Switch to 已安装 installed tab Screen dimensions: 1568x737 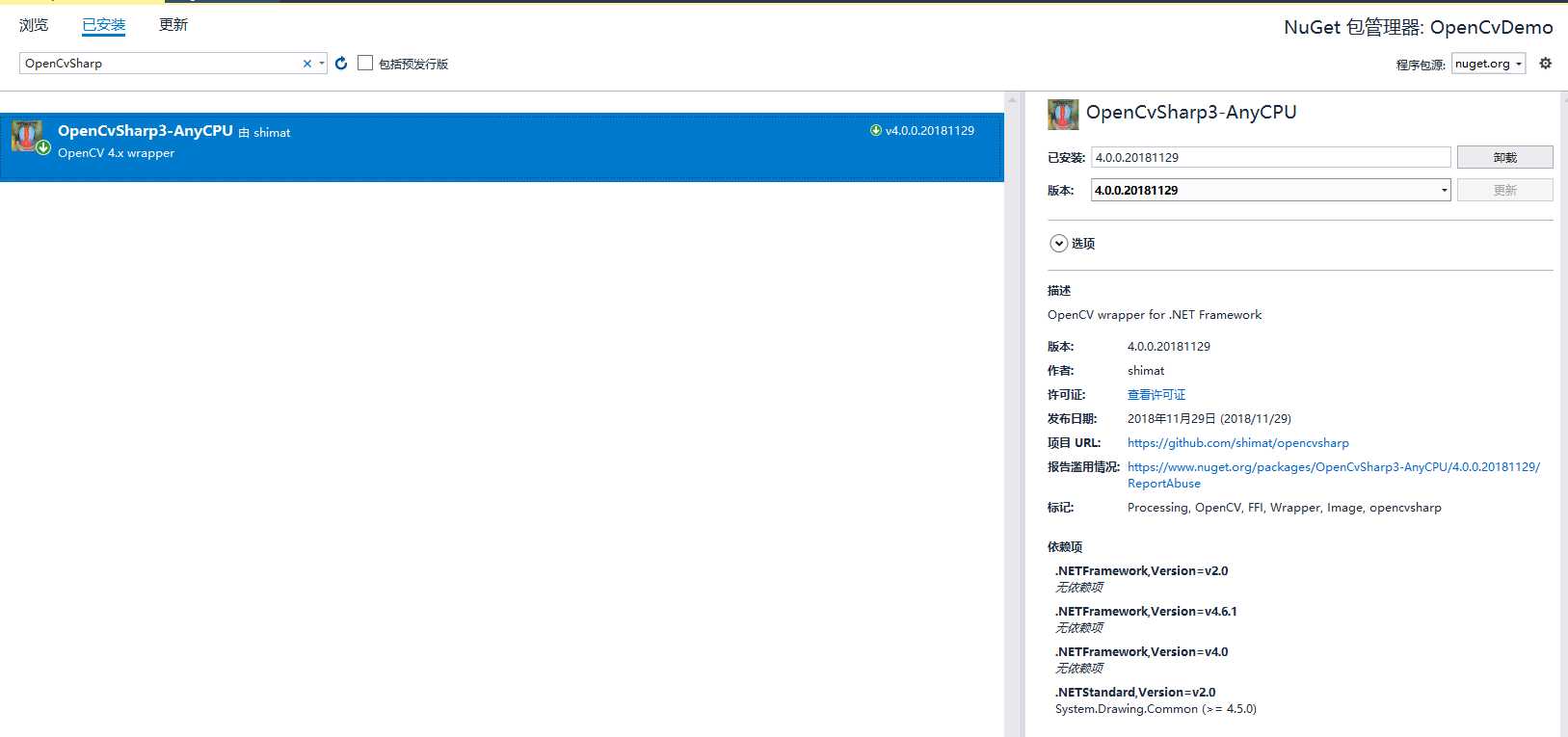(104, 25)
